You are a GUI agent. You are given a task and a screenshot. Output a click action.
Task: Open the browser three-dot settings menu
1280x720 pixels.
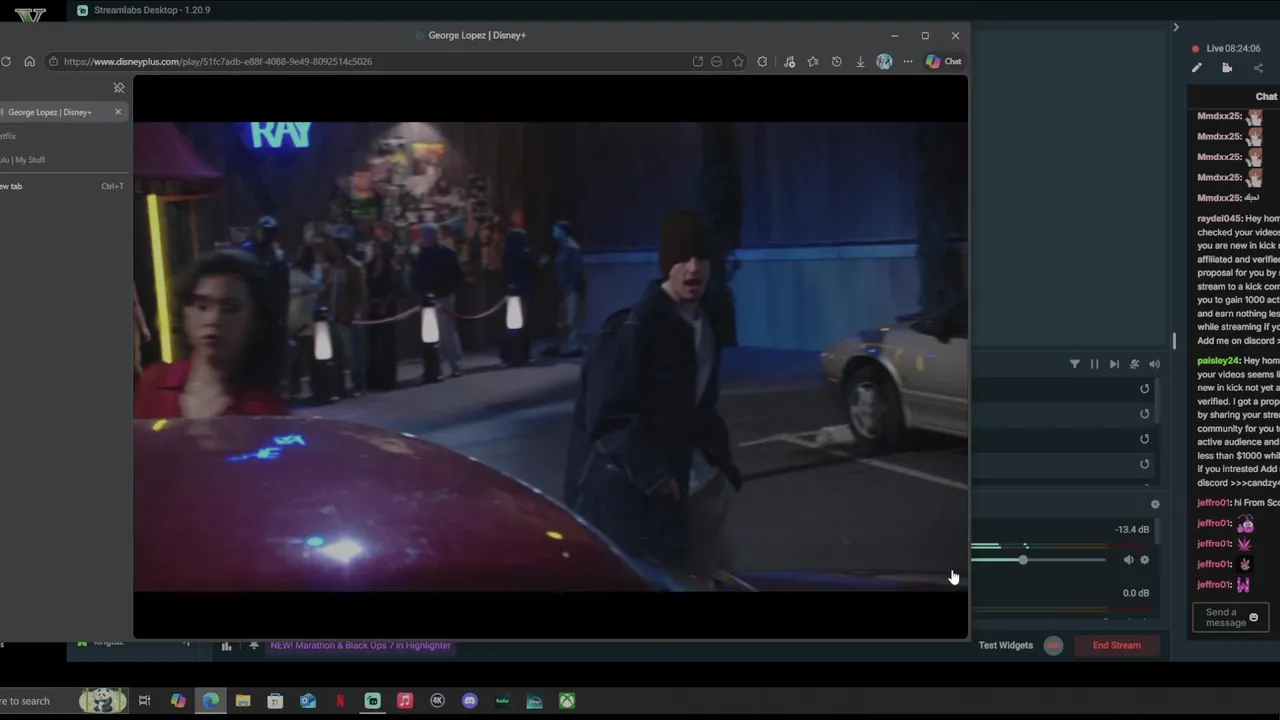point(908,61)
